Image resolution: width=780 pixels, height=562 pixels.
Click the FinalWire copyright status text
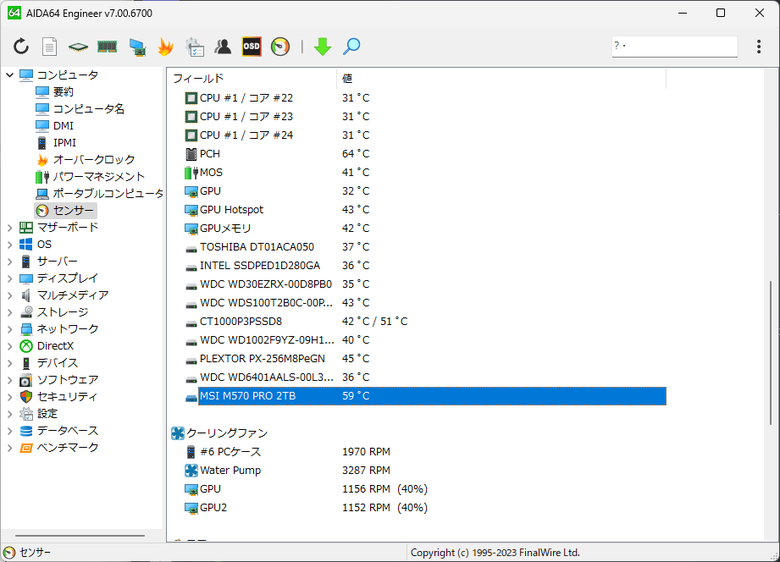(x=495, y=553)
